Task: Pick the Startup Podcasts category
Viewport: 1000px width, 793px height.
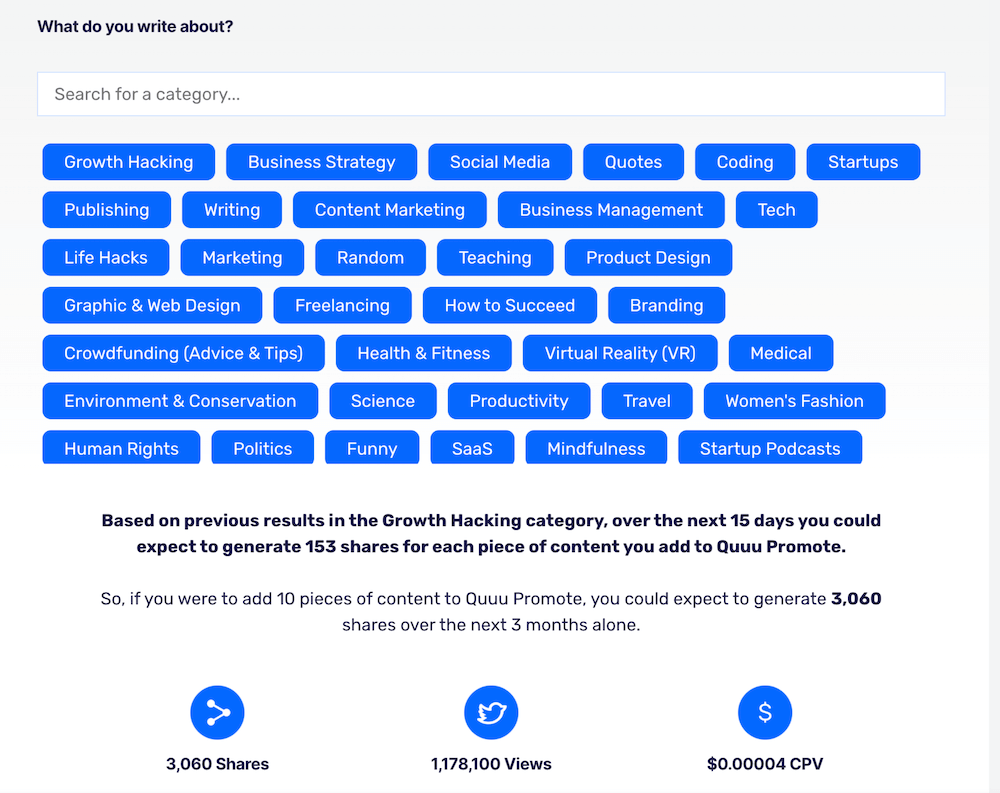Action: point(770,448)
